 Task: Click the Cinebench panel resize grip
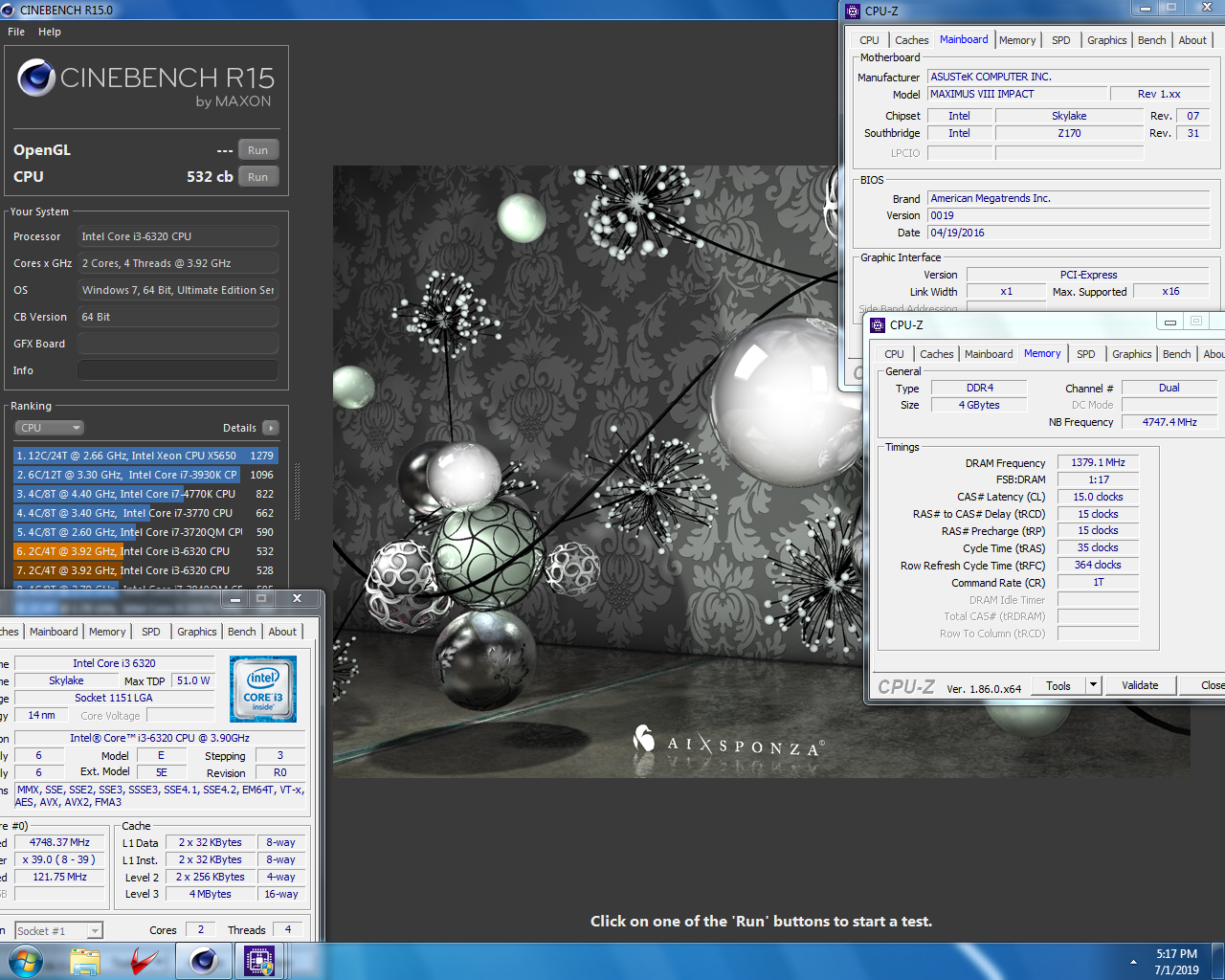[297, 491]
